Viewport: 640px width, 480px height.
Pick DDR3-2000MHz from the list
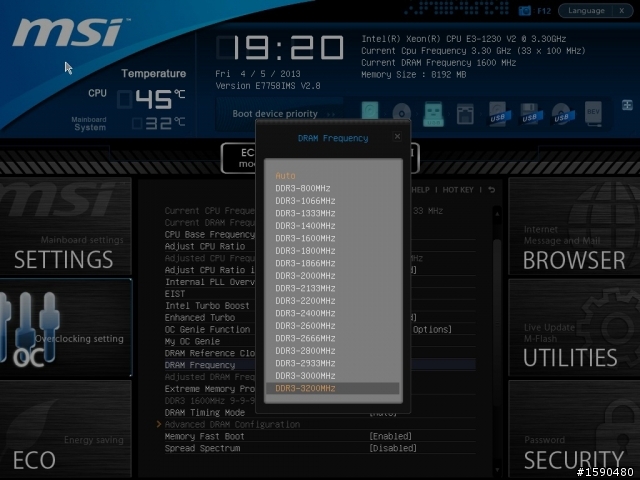305,276
